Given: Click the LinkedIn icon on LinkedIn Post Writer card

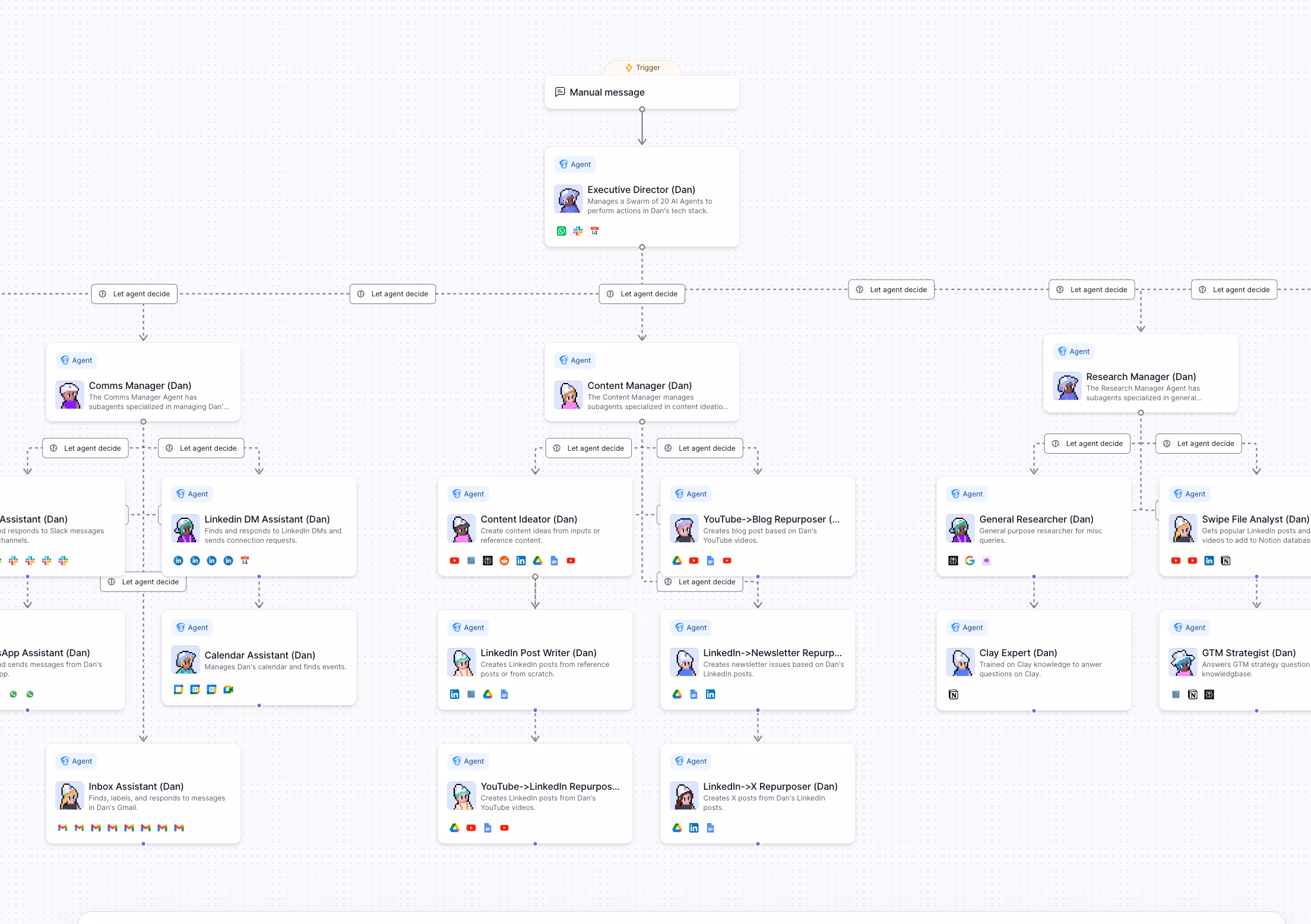Looking at the screenshot, I should pyautogui.click(x=454, y=694).
